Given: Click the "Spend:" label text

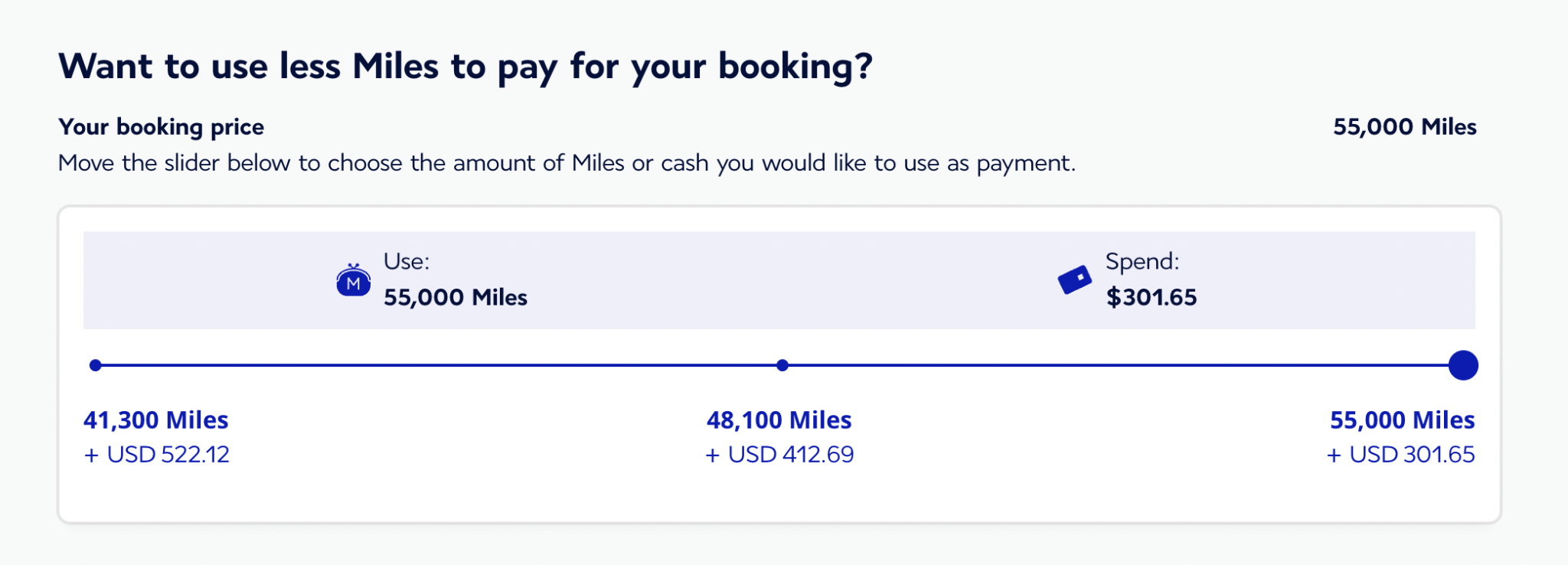Looking at the screenshot, I should [1142, 262].
